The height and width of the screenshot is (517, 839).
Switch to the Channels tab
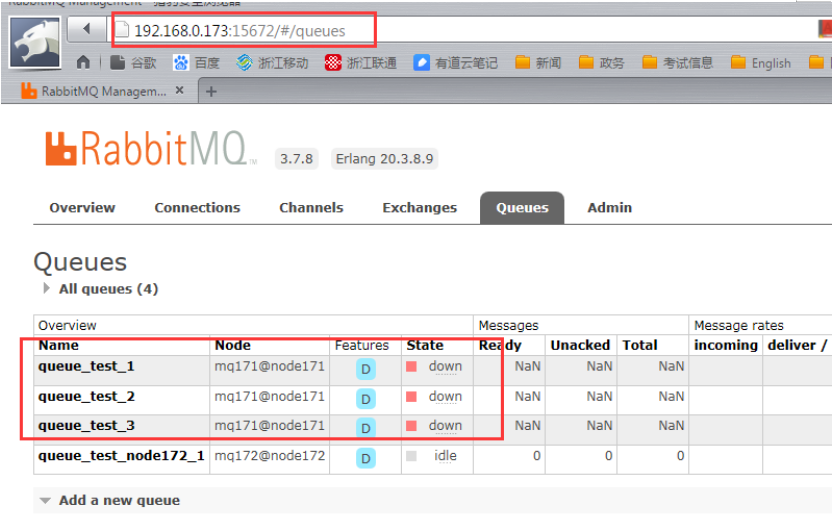coord(311,208)
